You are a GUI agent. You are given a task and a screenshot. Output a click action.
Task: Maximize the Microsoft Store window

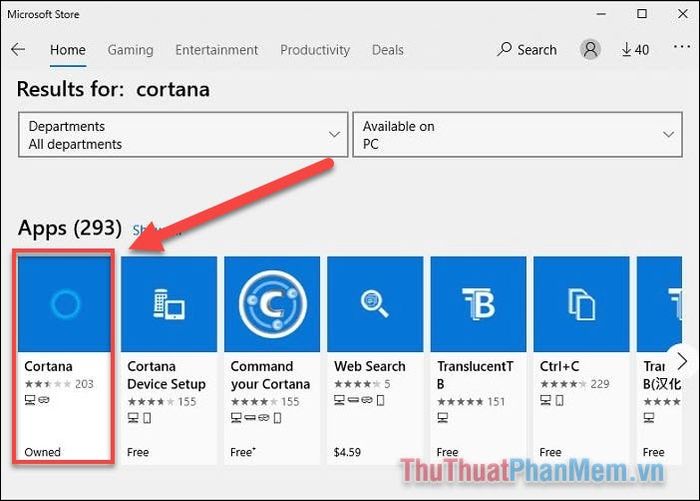pyautogui.click(x=642, y=14)
